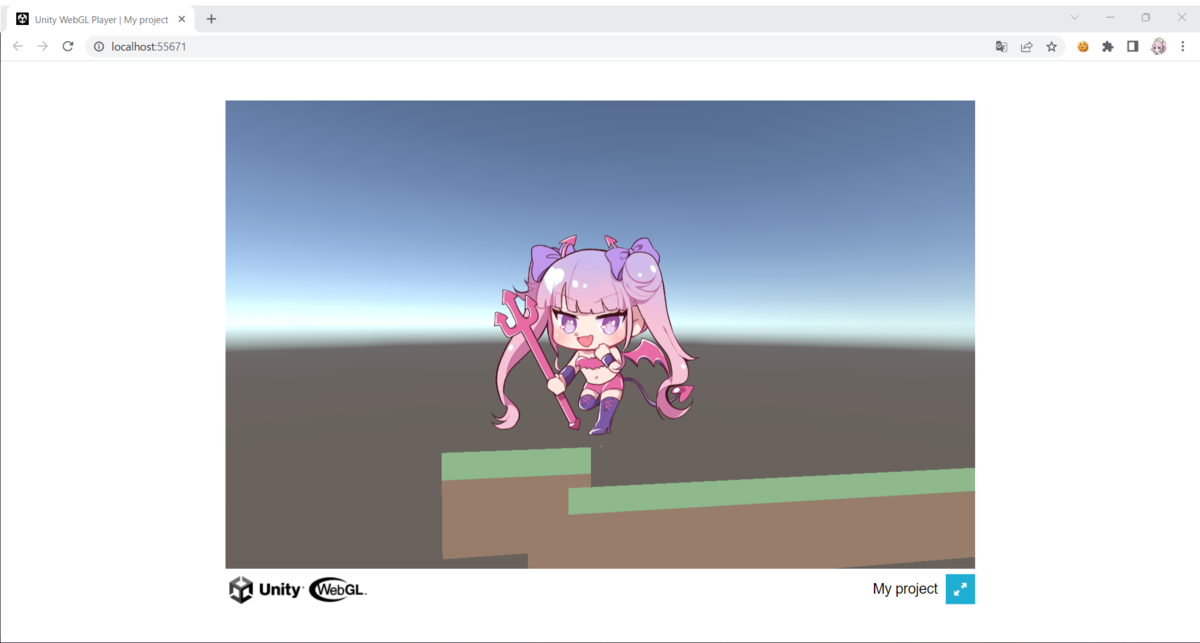1200x643 pixels.
Task: Close the Unity WebGL Player tab
Action: [x=181, y=19]
